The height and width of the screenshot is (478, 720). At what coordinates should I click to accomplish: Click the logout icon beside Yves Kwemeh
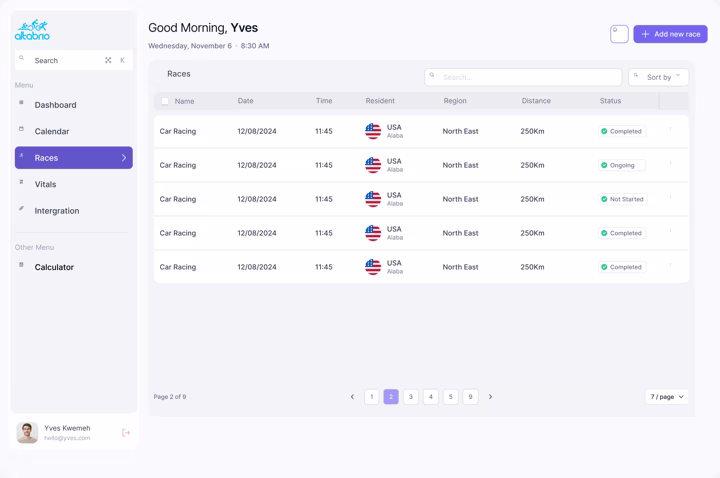pos(126,433)
